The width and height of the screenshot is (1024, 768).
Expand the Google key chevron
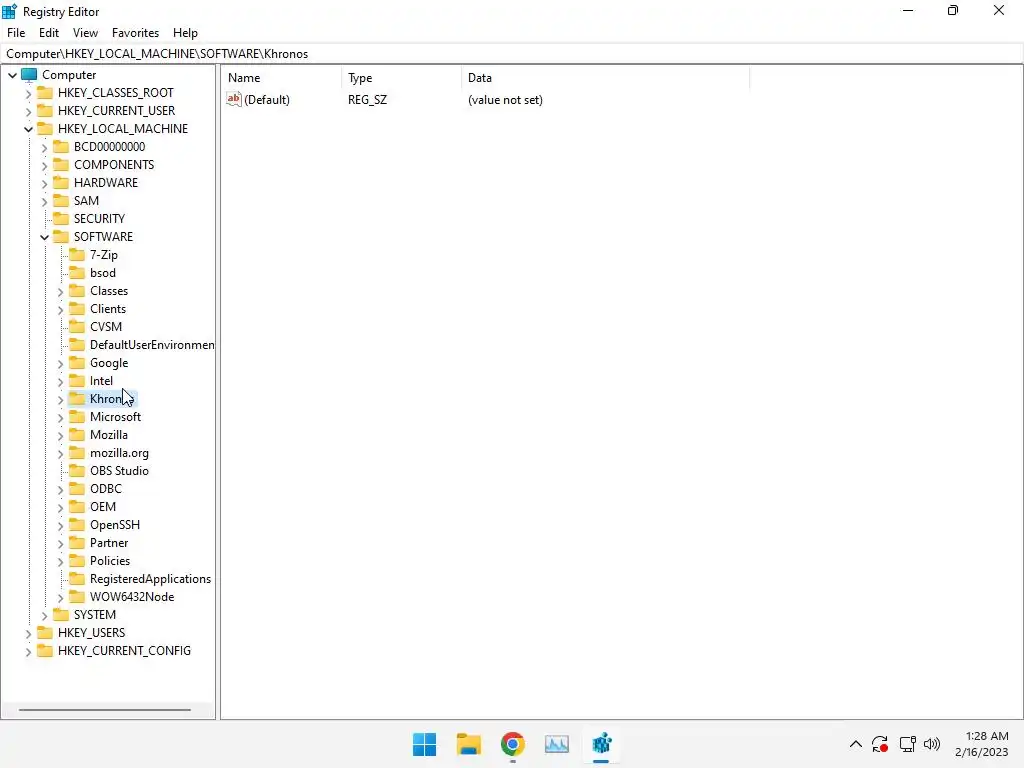[61, 364]
